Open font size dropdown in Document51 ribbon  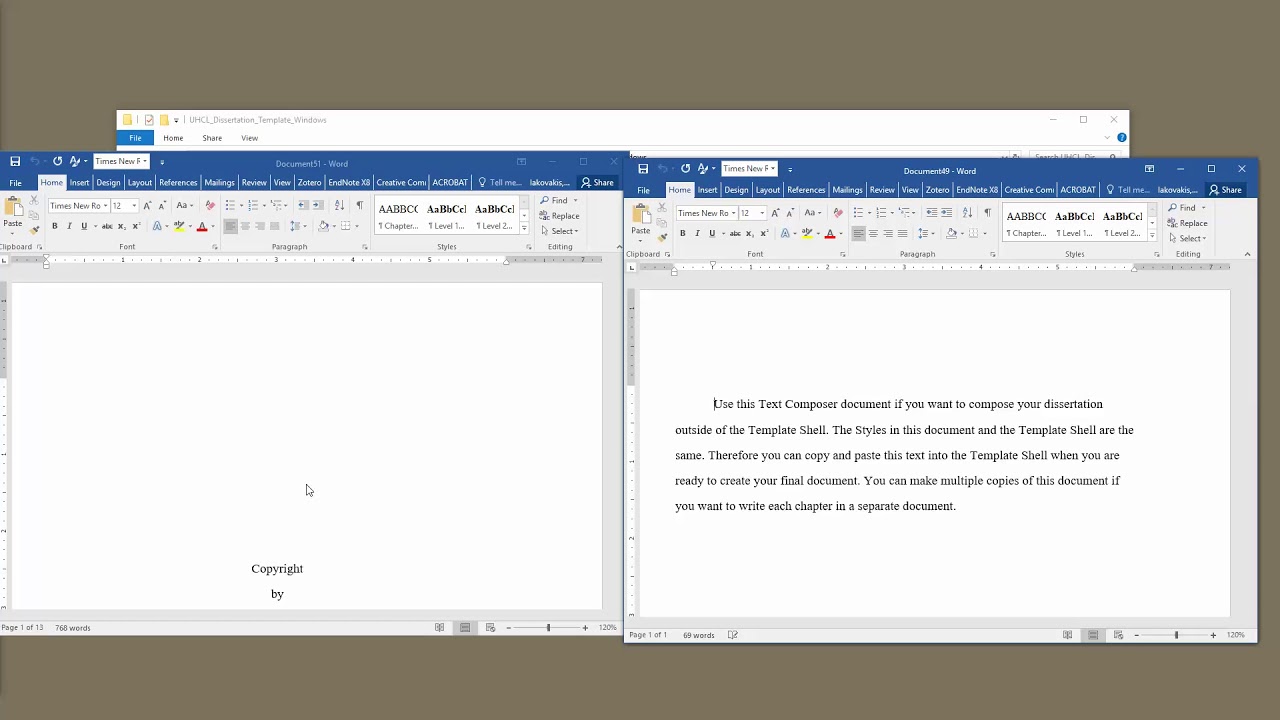tap(134, 205)
